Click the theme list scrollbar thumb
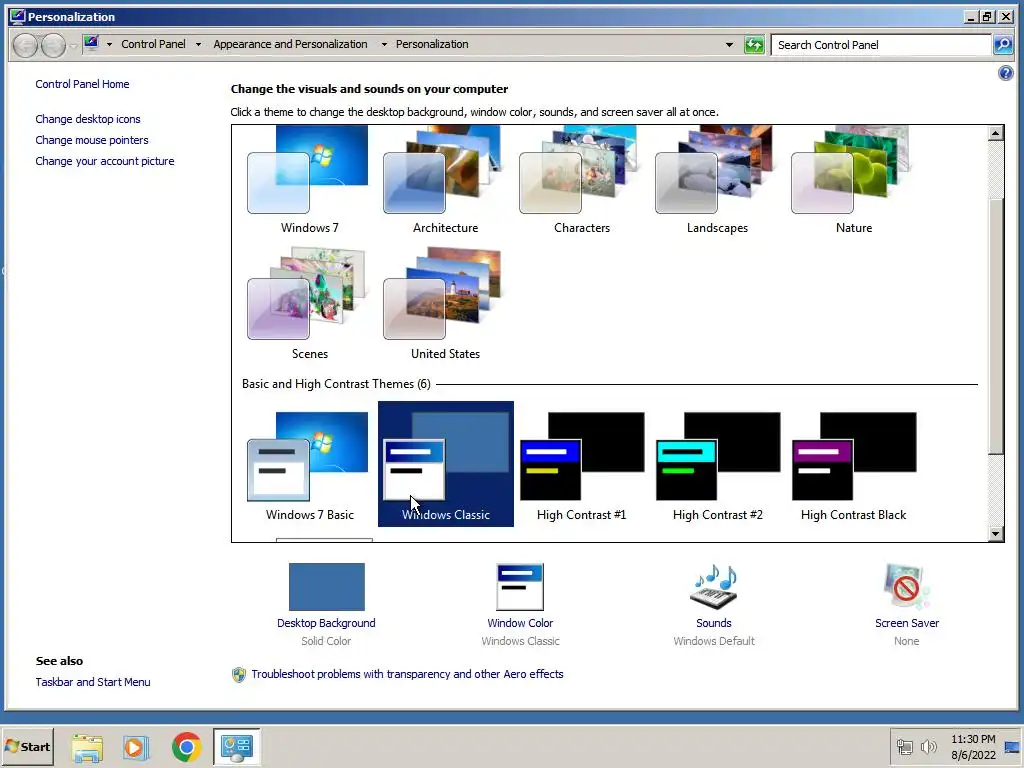The image size is (1024, 768). point(995,326)
